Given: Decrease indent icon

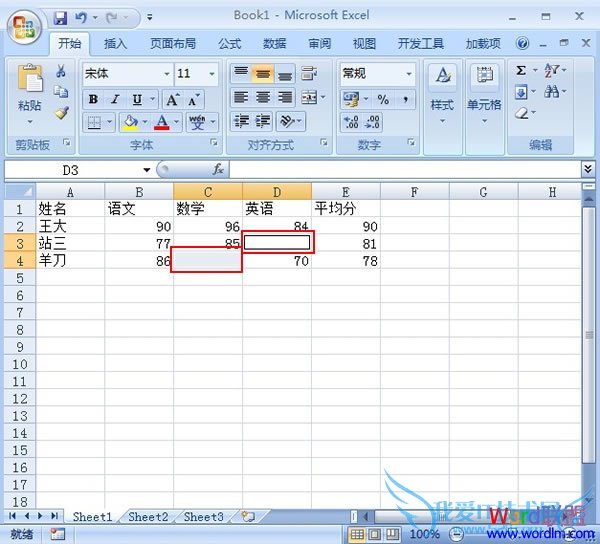Looking at the screenshot, I should pos(241,121).
